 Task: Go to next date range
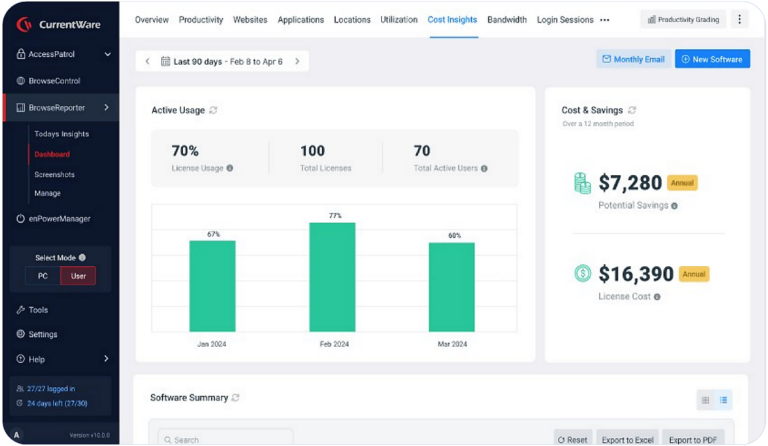coord(297,61)
